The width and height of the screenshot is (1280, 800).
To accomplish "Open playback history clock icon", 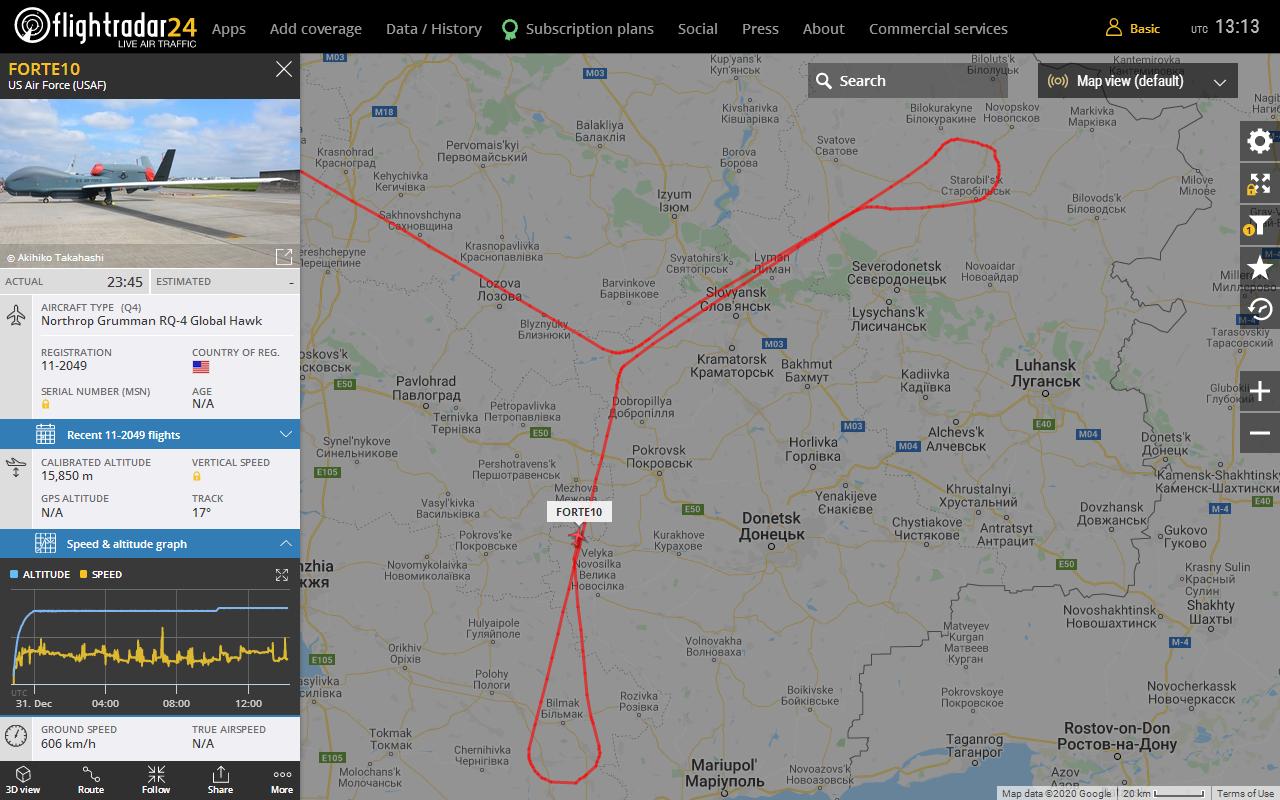I will pyautogui.click(x=1260, y=309).
